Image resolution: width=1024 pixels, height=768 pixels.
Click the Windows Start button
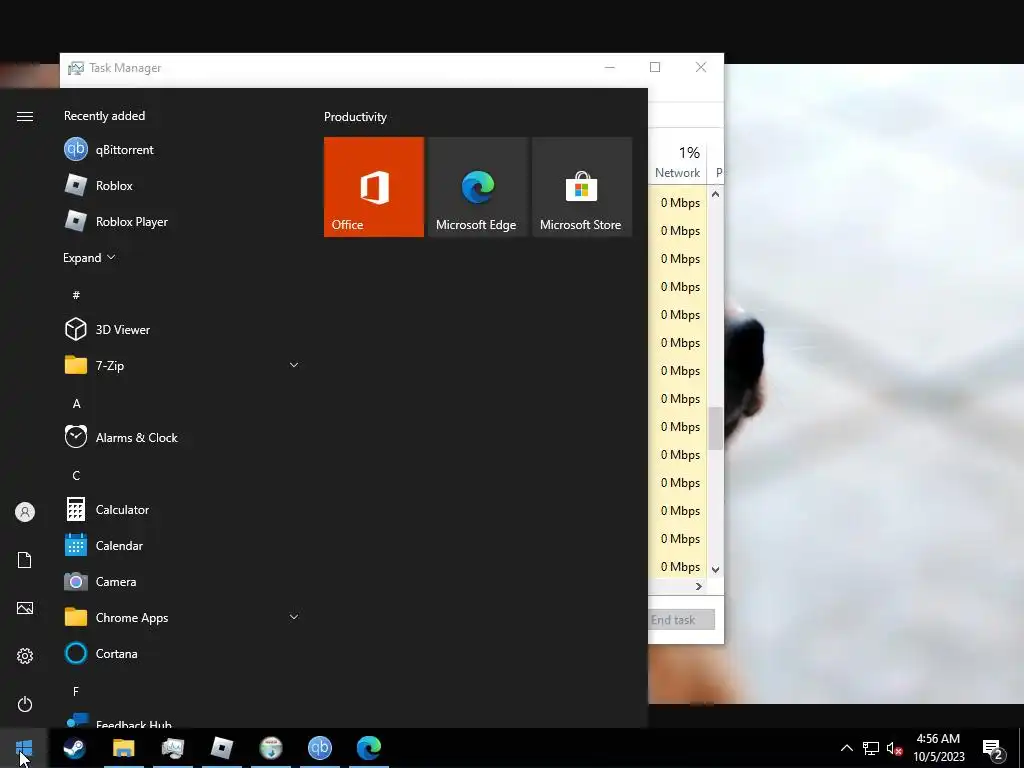tap(24, 748)
